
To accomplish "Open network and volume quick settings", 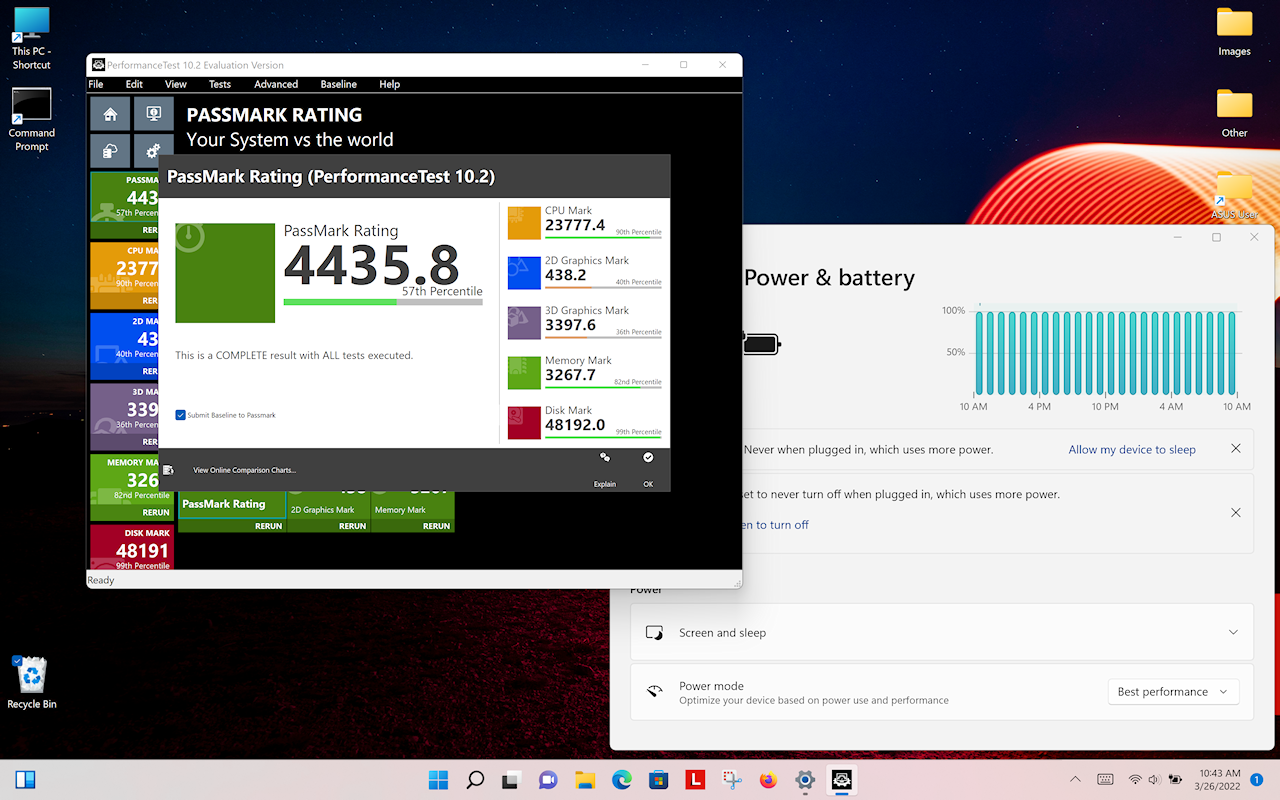I will coord(1155,780).
